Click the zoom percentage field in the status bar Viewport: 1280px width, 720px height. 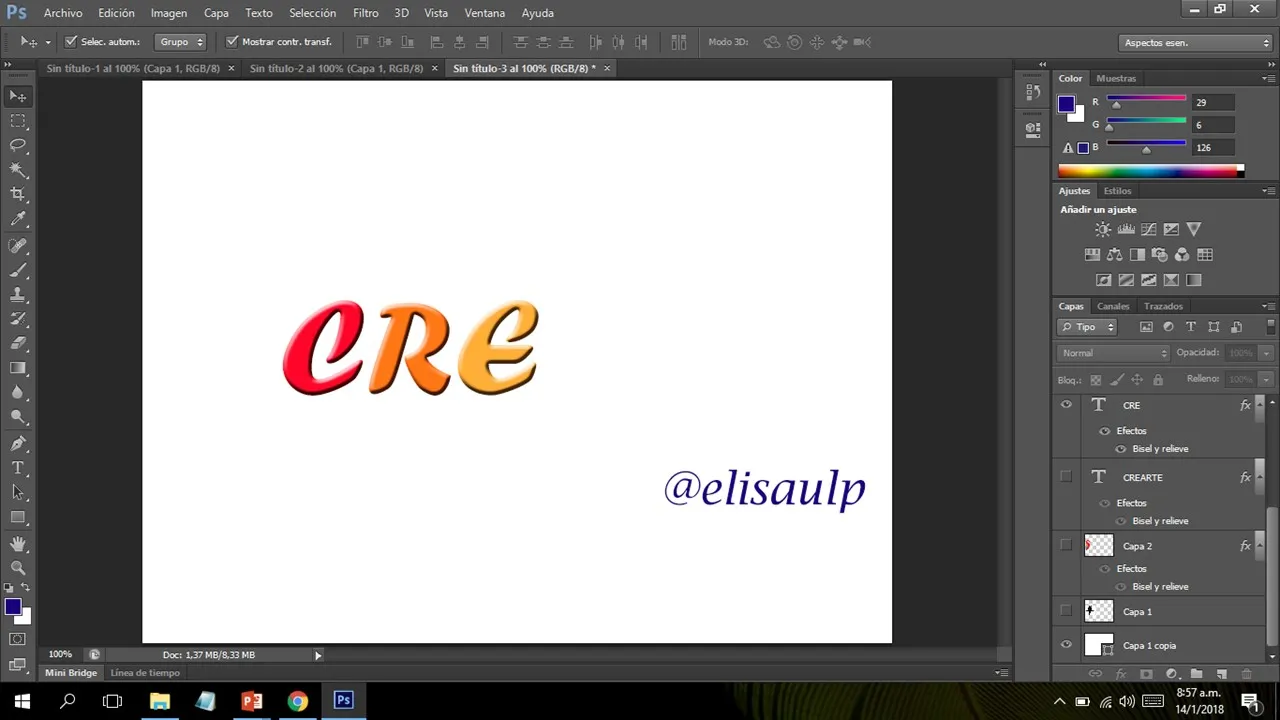pyautogui.click(x=60, y=654)
